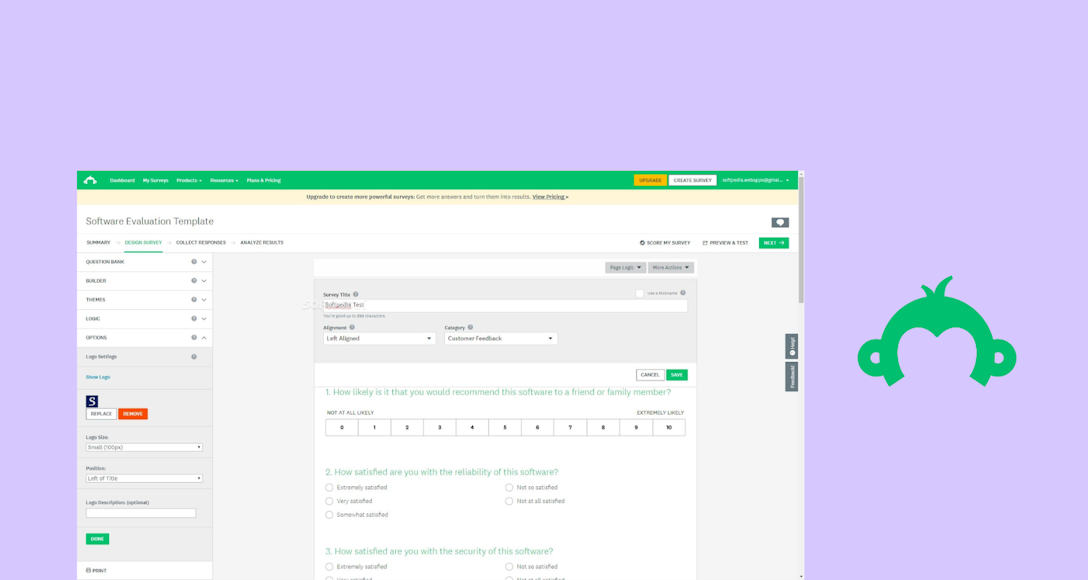Click the Print icon below the sidebar

click(89, 569)
